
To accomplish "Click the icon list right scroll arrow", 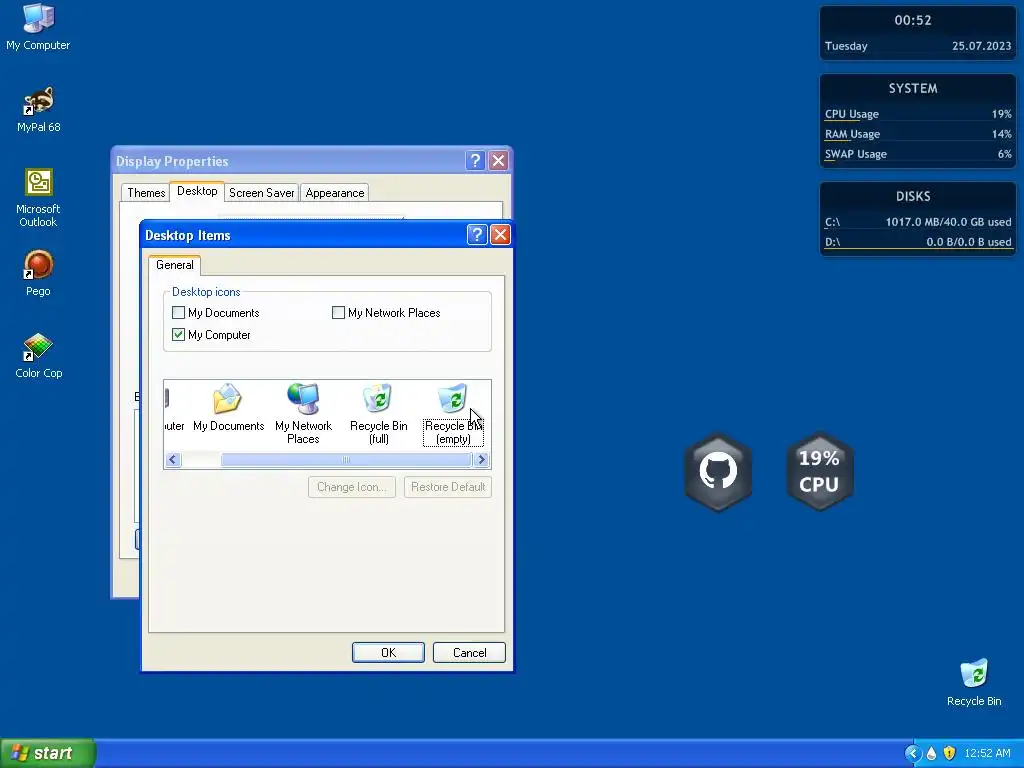I will click(x=482, y=460).
